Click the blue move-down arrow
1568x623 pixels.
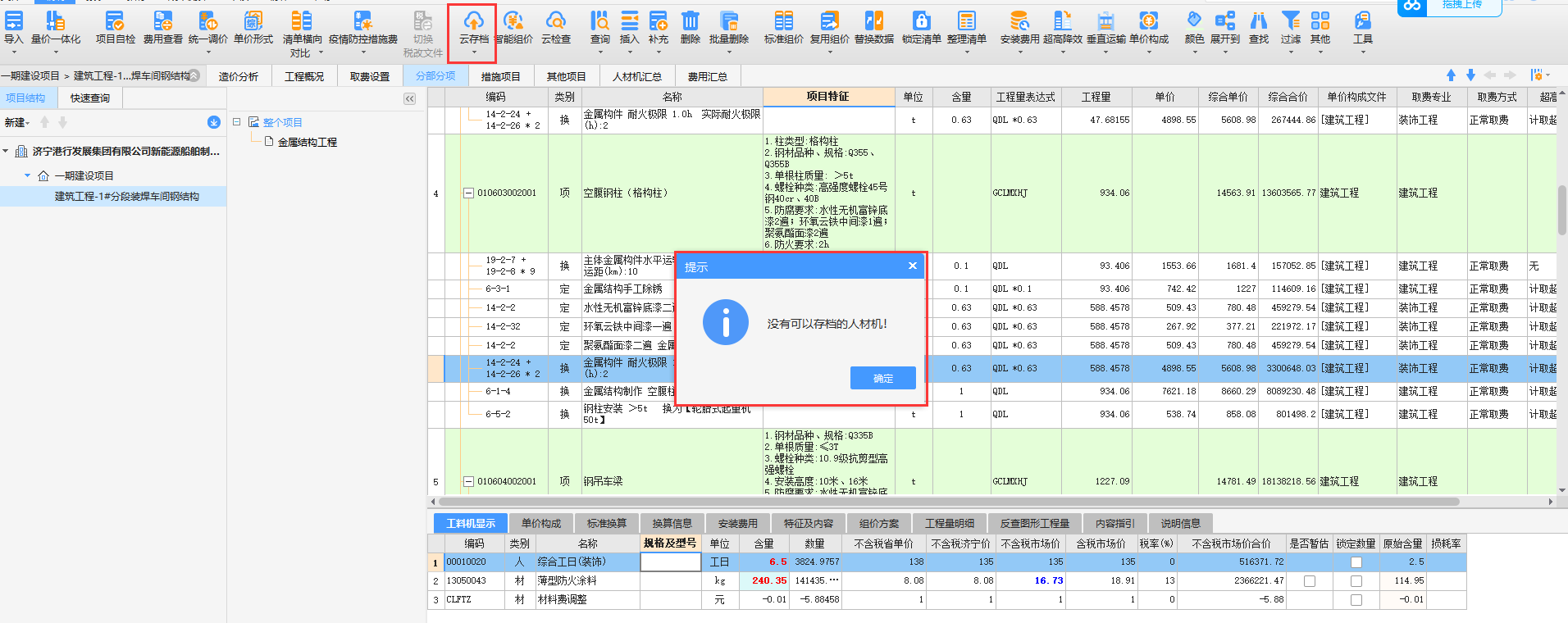[x=1470, y=75]
